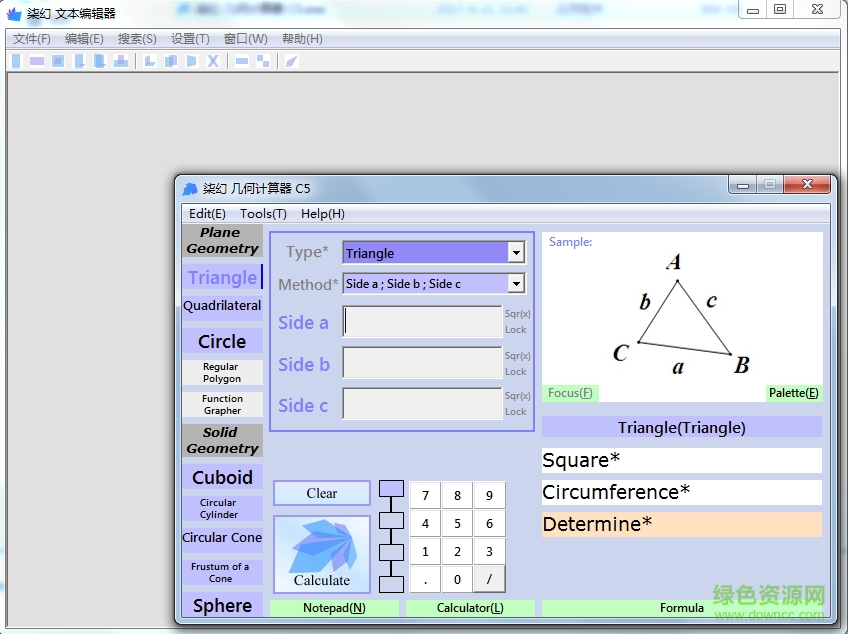The image size is (848, 634).
Task: Click the triangle sample diagram
Action: [681, 315]
